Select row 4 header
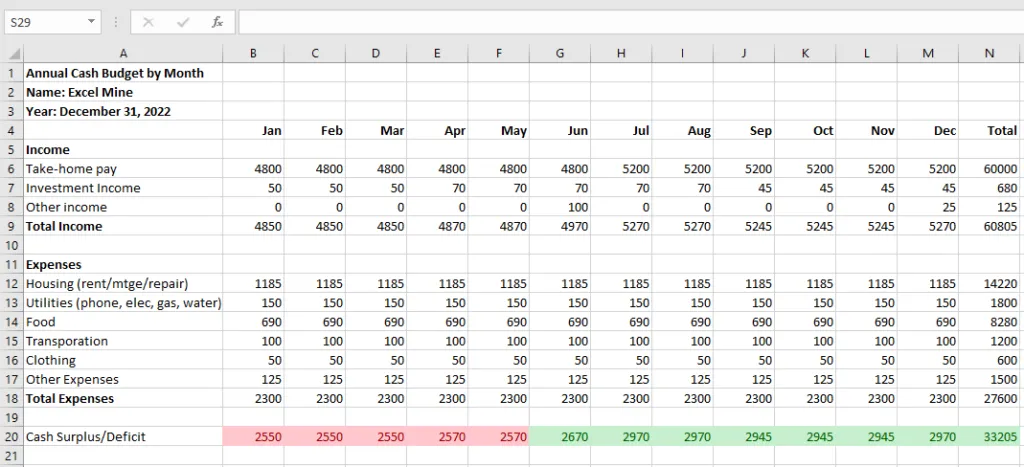1024x467 pixels. [x=12, y=131]
